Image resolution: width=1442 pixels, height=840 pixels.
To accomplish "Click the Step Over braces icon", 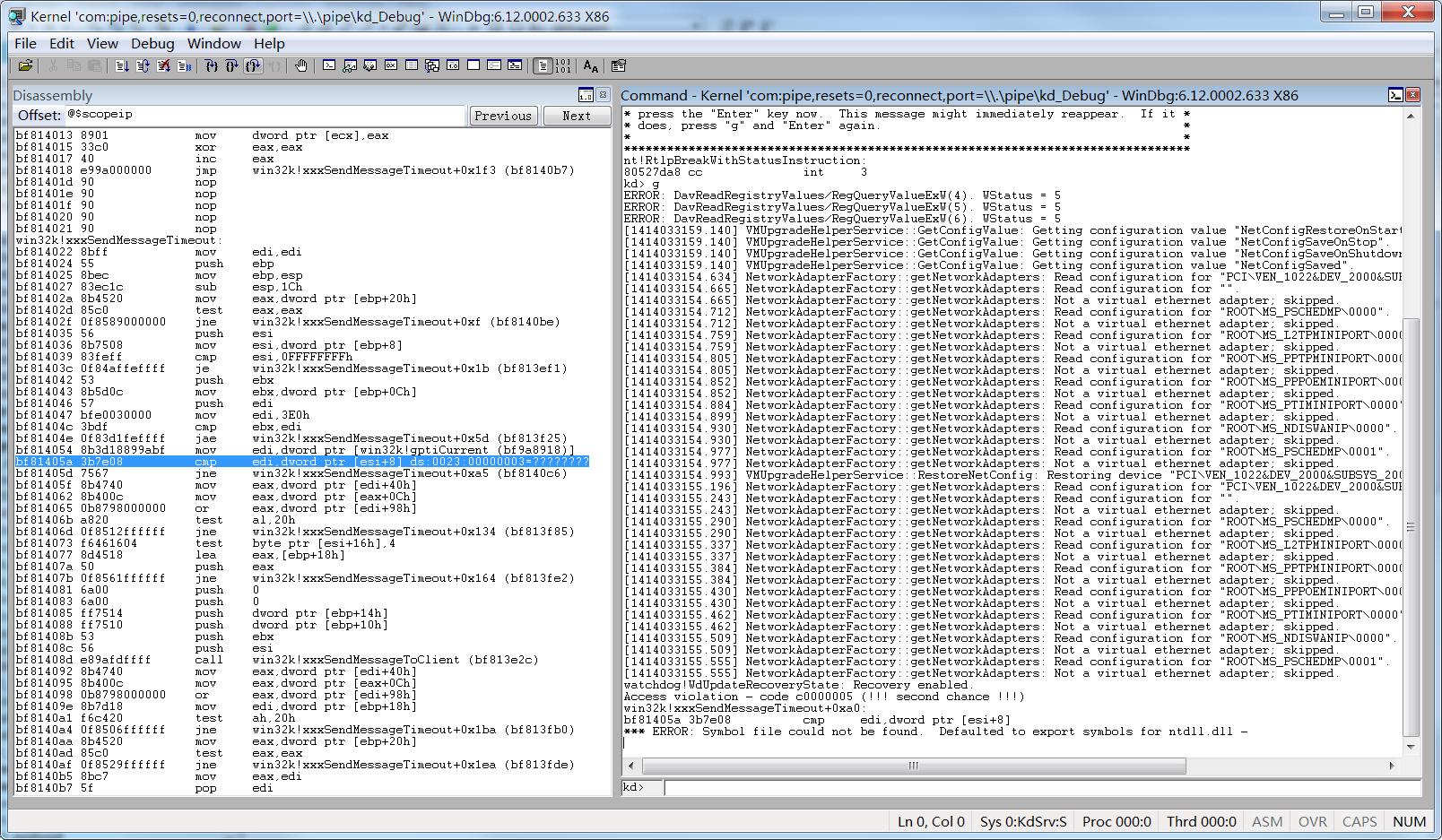I will click(231, 65).
